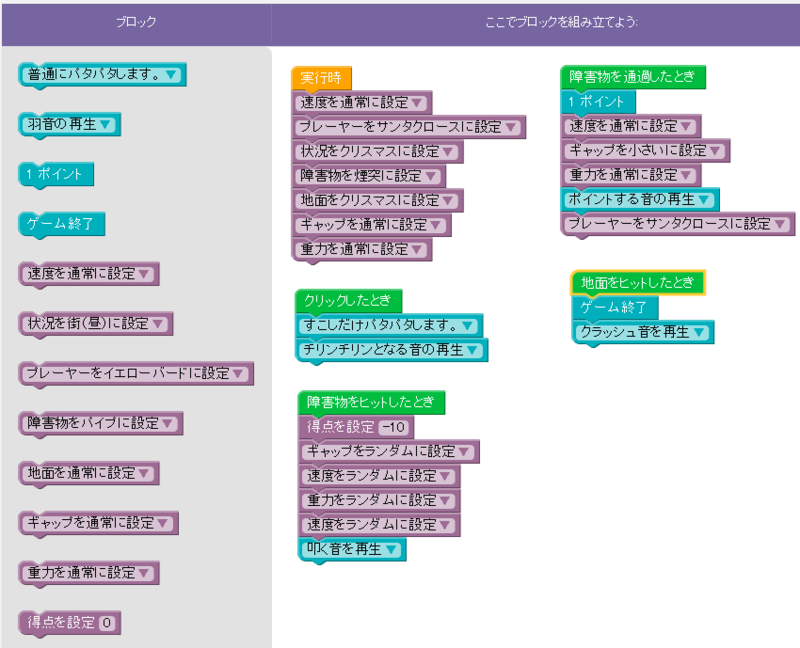Screen dimensions: 800x648
Task: Click the 0 field in toolbox 得点を設定
Action: [107, 623]
